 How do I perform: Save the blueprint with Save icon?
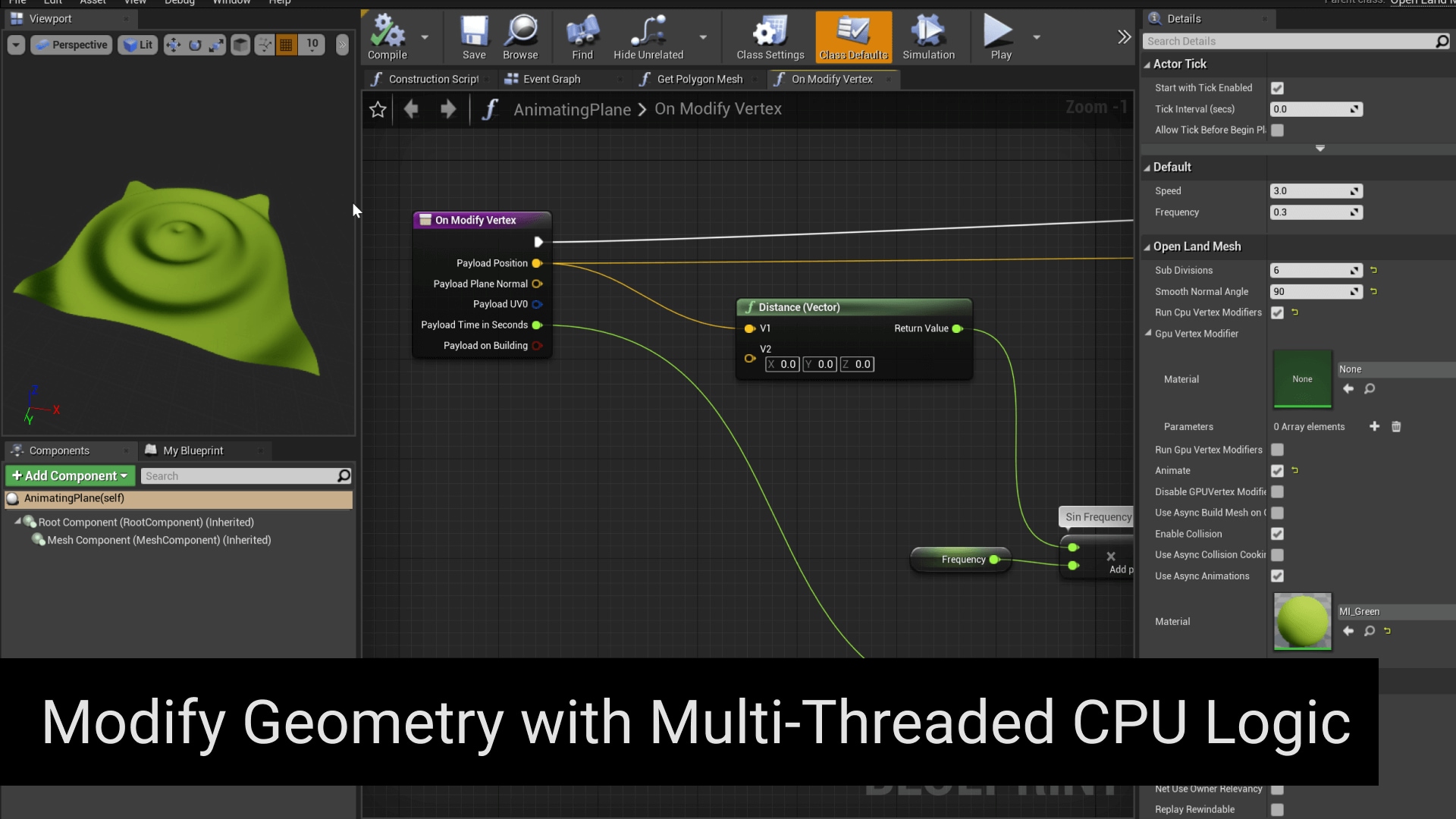pos(474,36)
